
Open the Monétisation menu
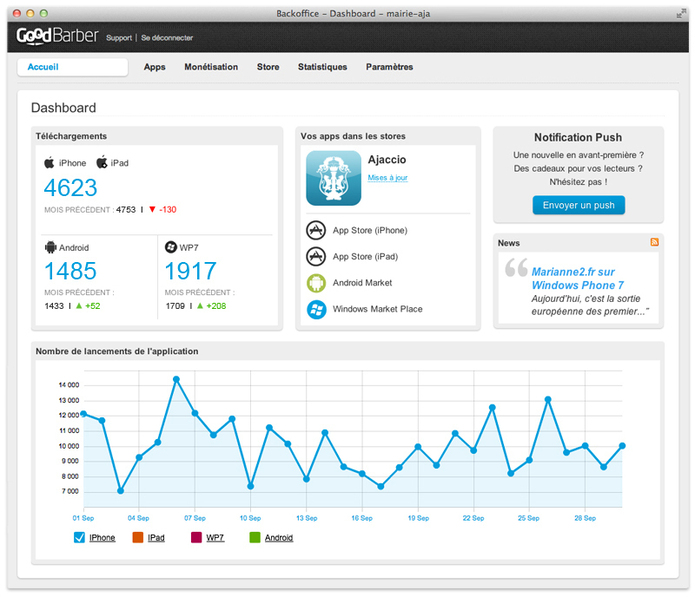pos(211,67)
